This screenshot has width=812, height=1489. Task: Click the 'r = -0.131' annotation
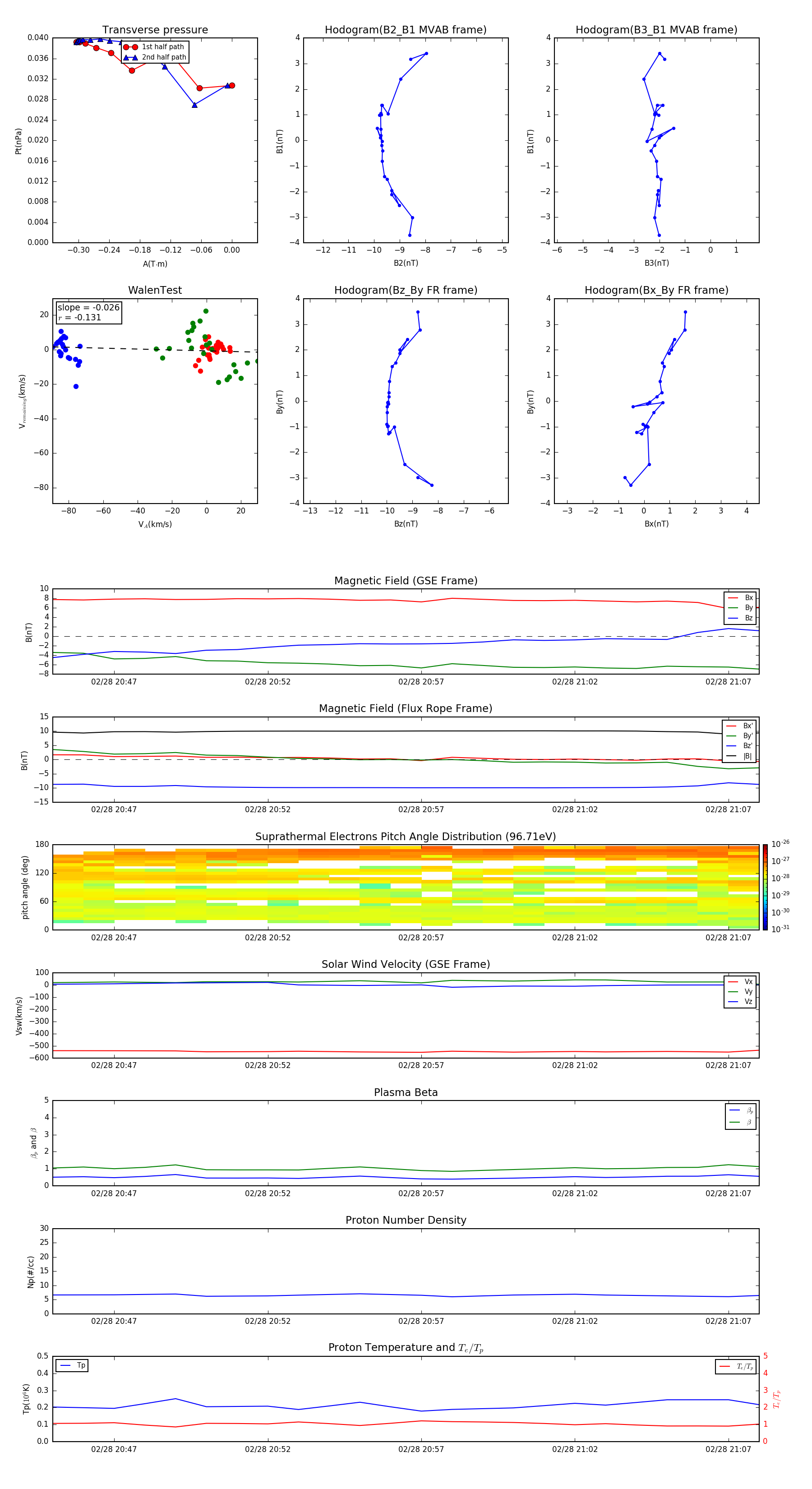pyautogui.click(x=80, y=317)
